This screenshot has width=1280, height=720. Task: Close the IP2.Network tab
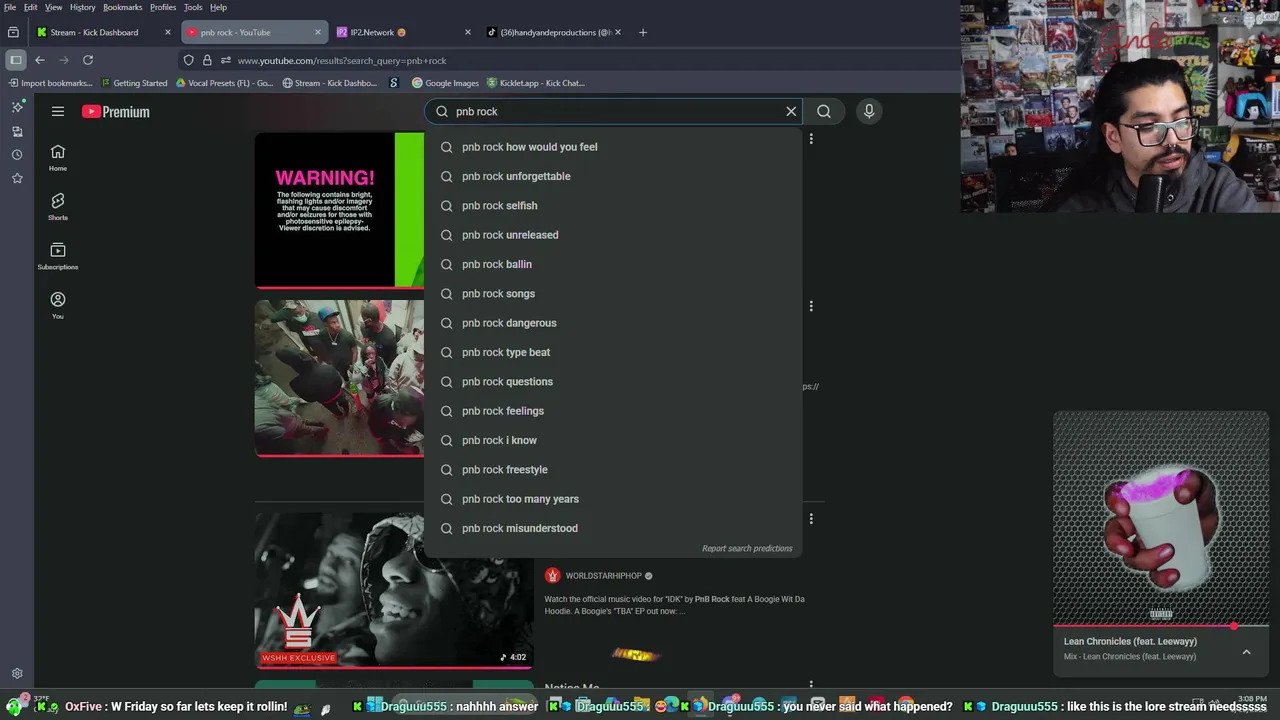click(x=468, y=32)
